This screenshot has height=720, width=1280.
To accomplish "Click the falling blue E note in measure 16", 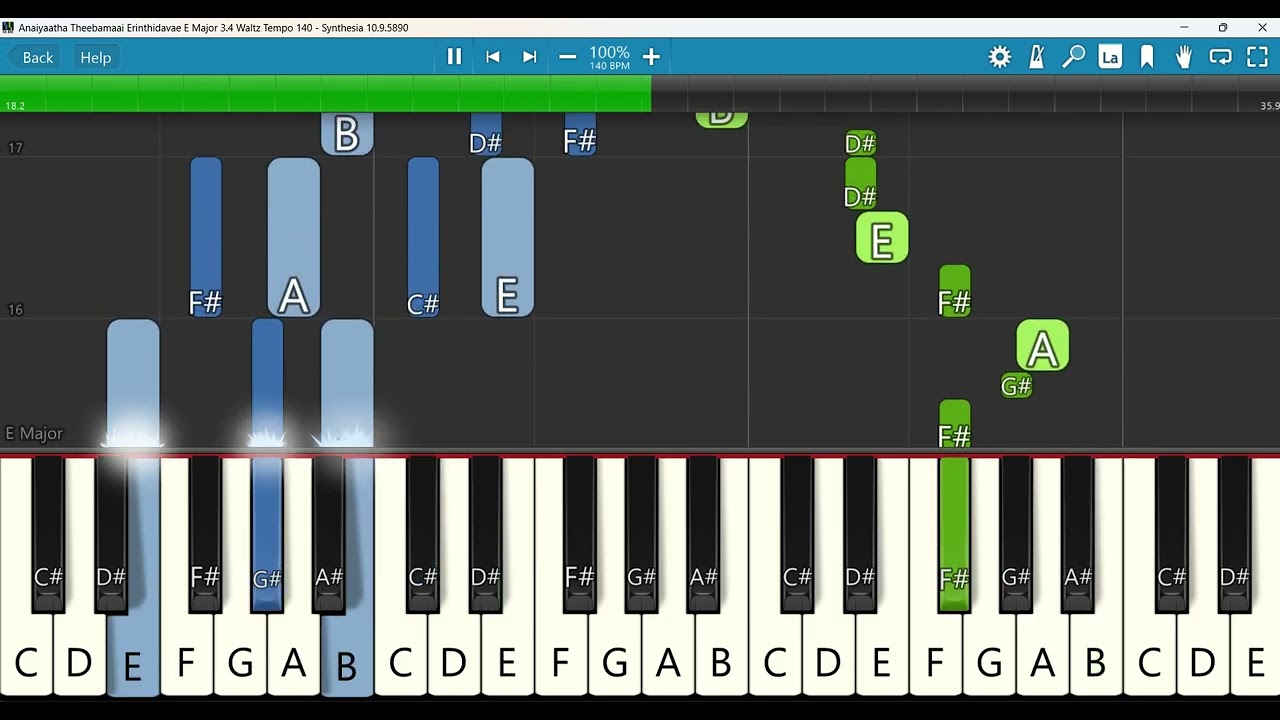I will [507, 237].
